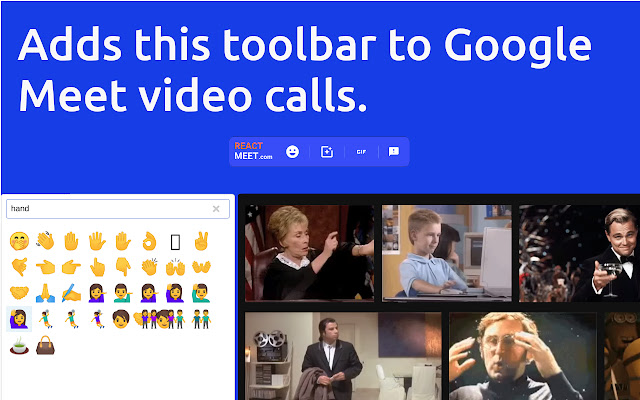Select the finger pointing up emoji
Screen dimensions: 640x400
pyautogui.click(x=97, y=267)
